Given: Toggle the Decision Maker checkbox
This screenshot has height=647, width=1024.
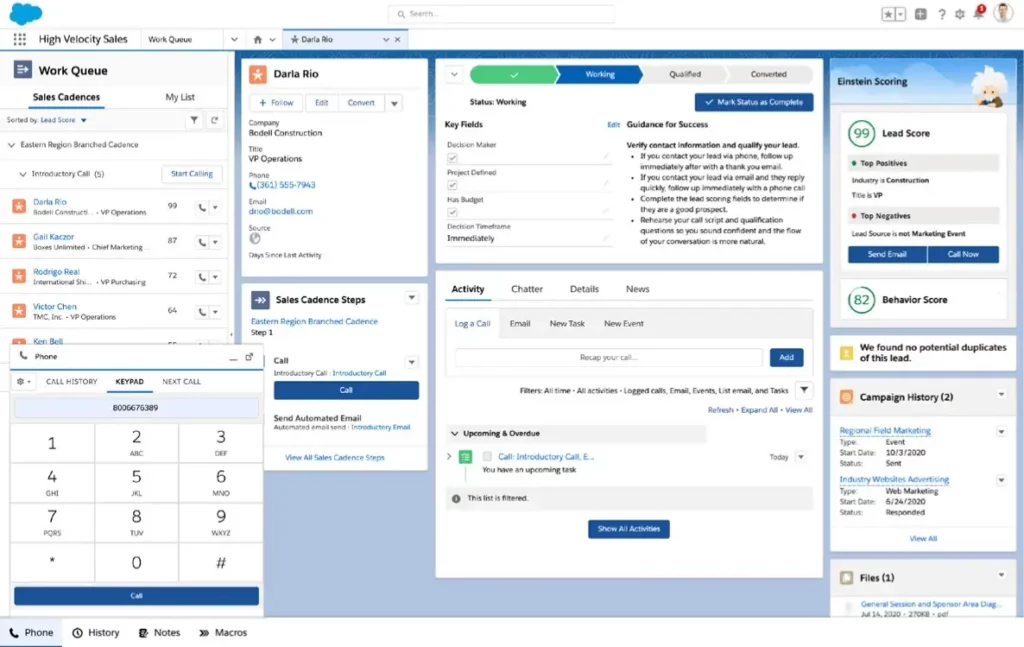Looking at the screenshot, I should tap(452, 158).
